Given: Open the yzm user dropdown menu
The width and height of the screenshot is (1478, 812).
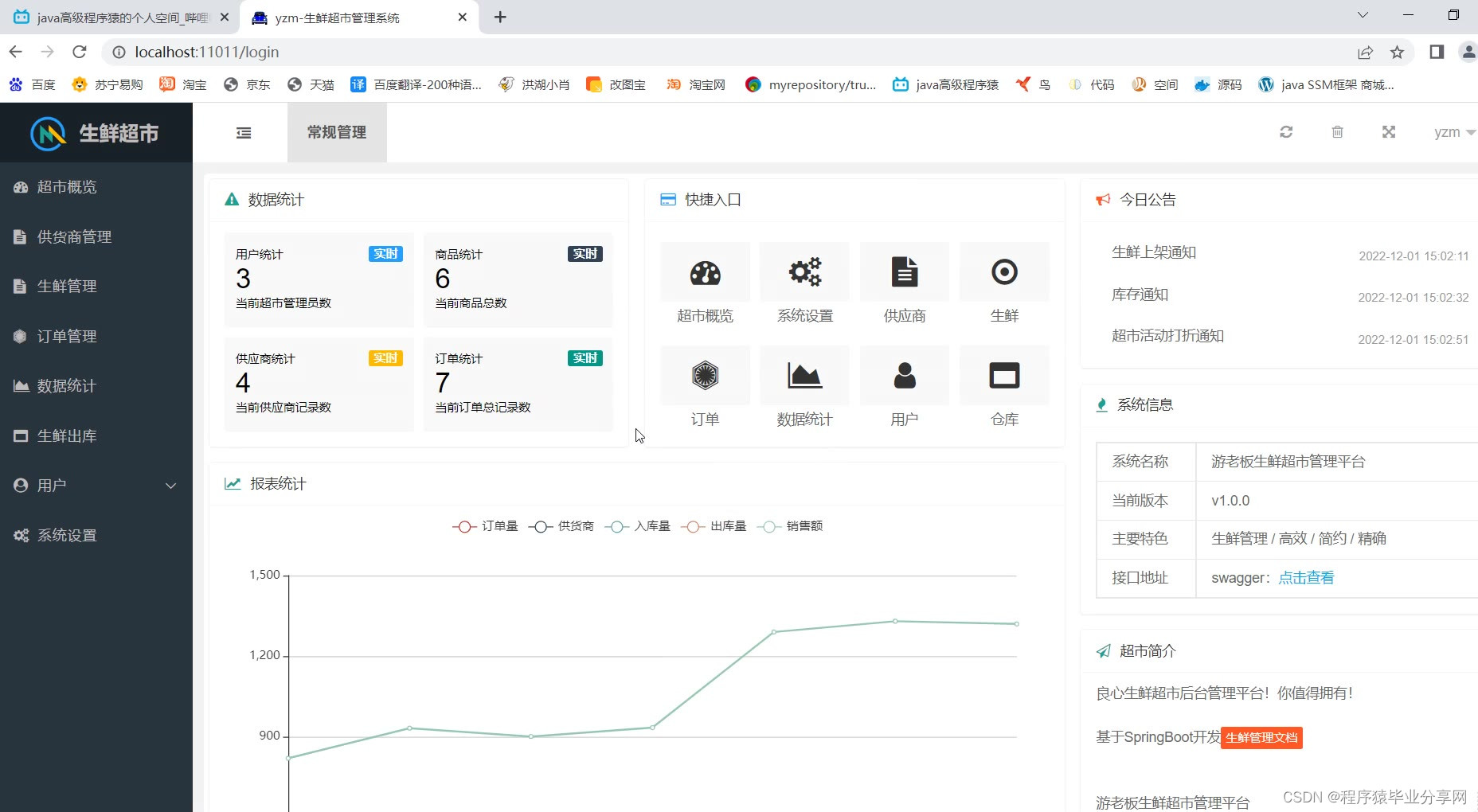Looking at the screenshot, I should pos(1451,132).
